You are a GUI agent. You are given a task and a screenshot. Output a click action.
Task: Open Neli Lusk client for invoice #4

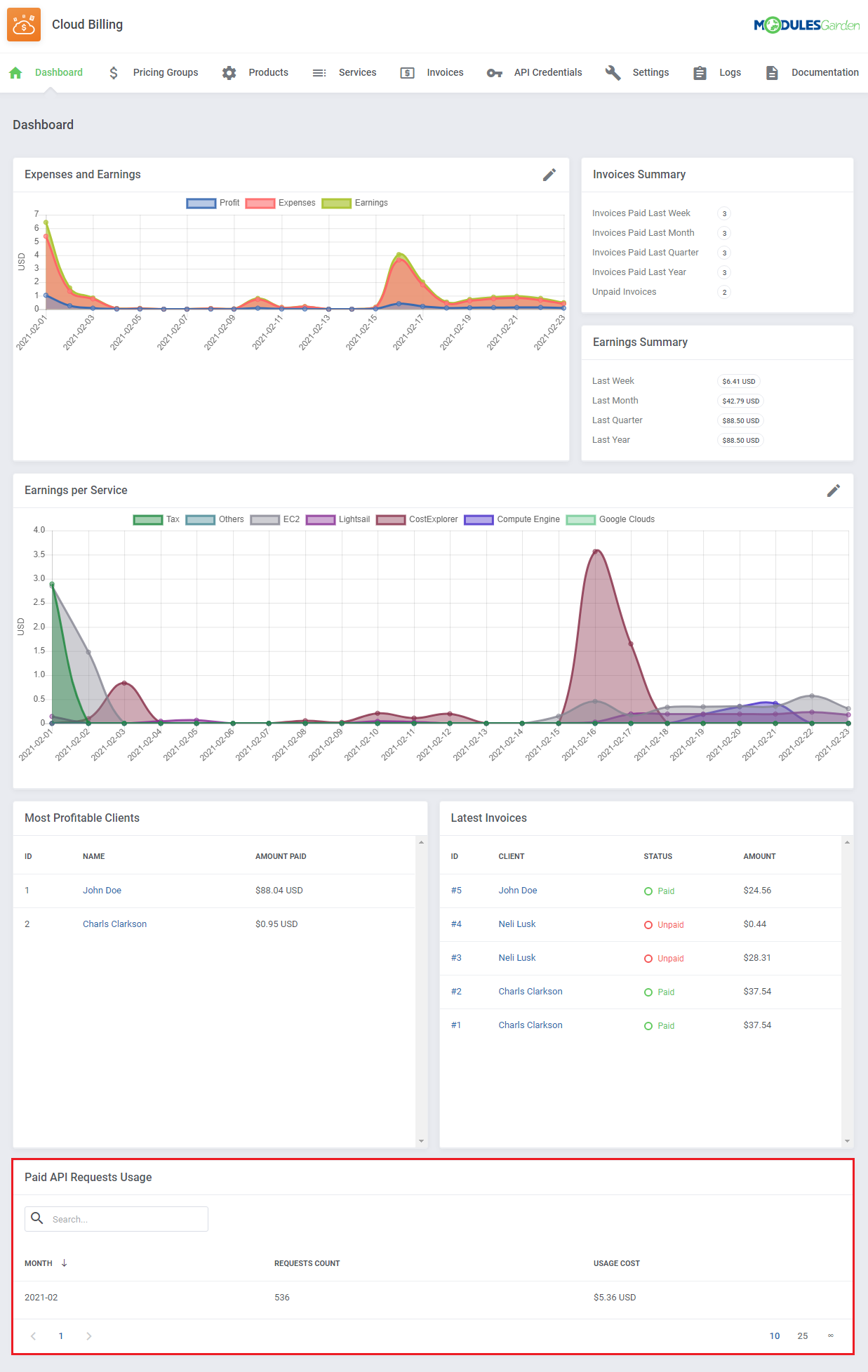(517, 924)
